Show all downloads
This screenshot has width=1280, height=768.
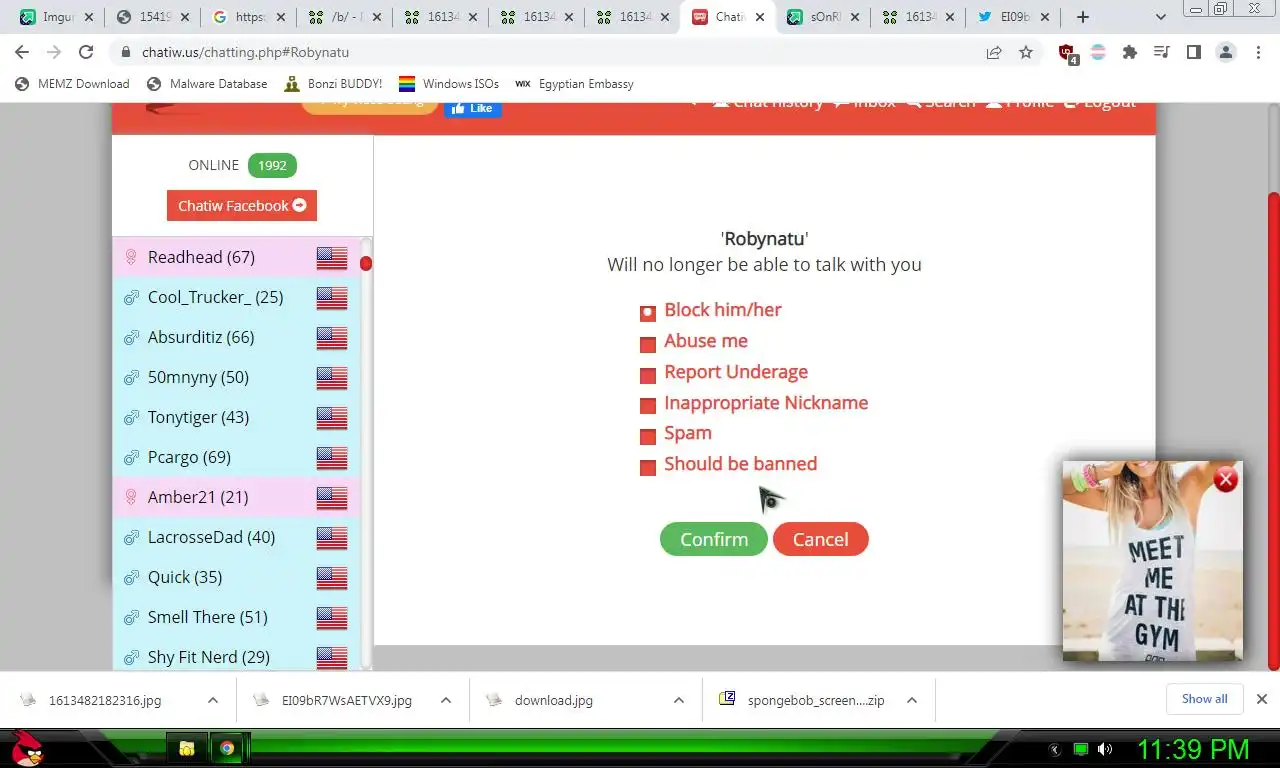[1204, 699]
